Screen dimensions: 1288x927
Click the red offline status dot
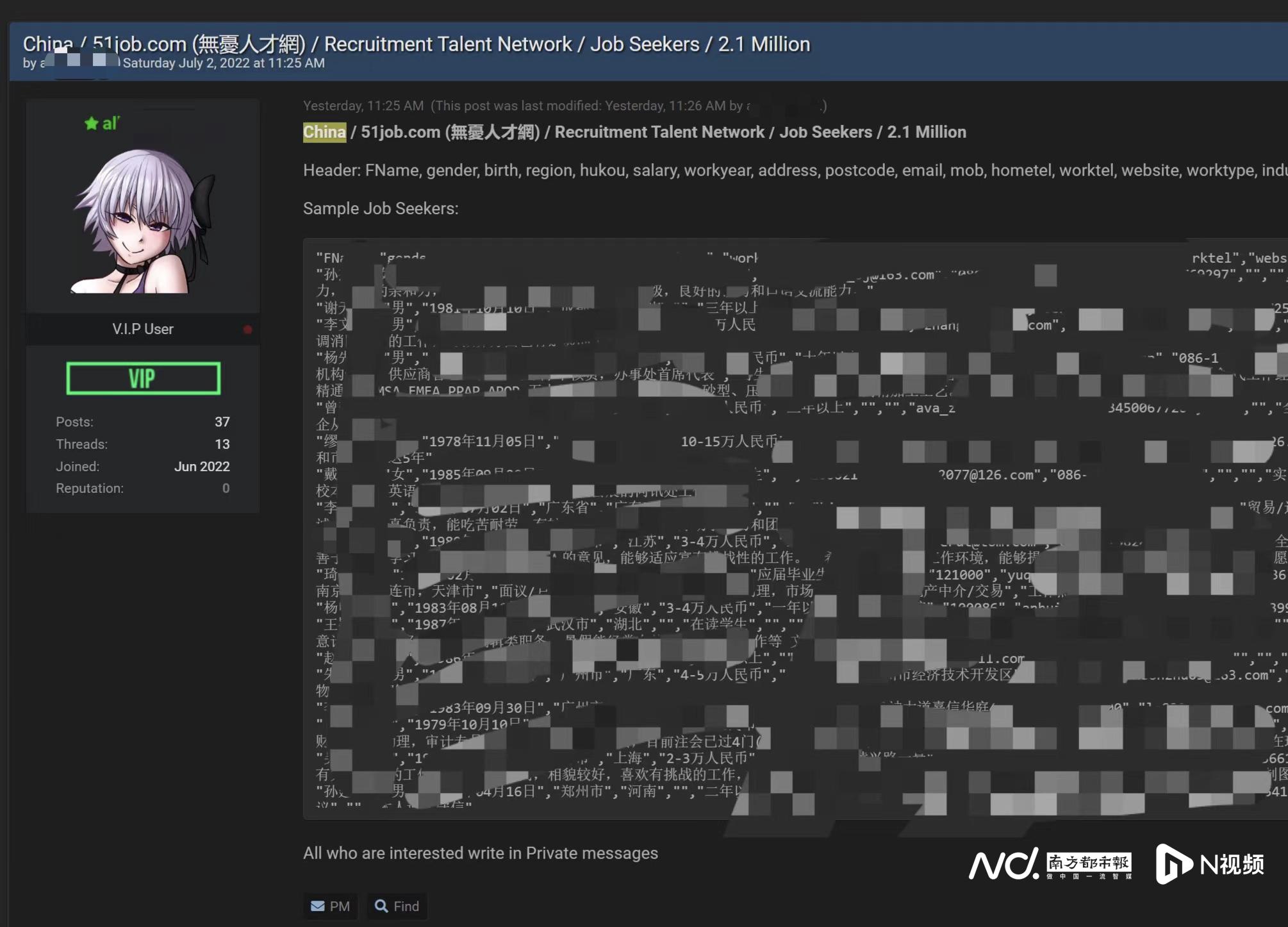(247, 330)
